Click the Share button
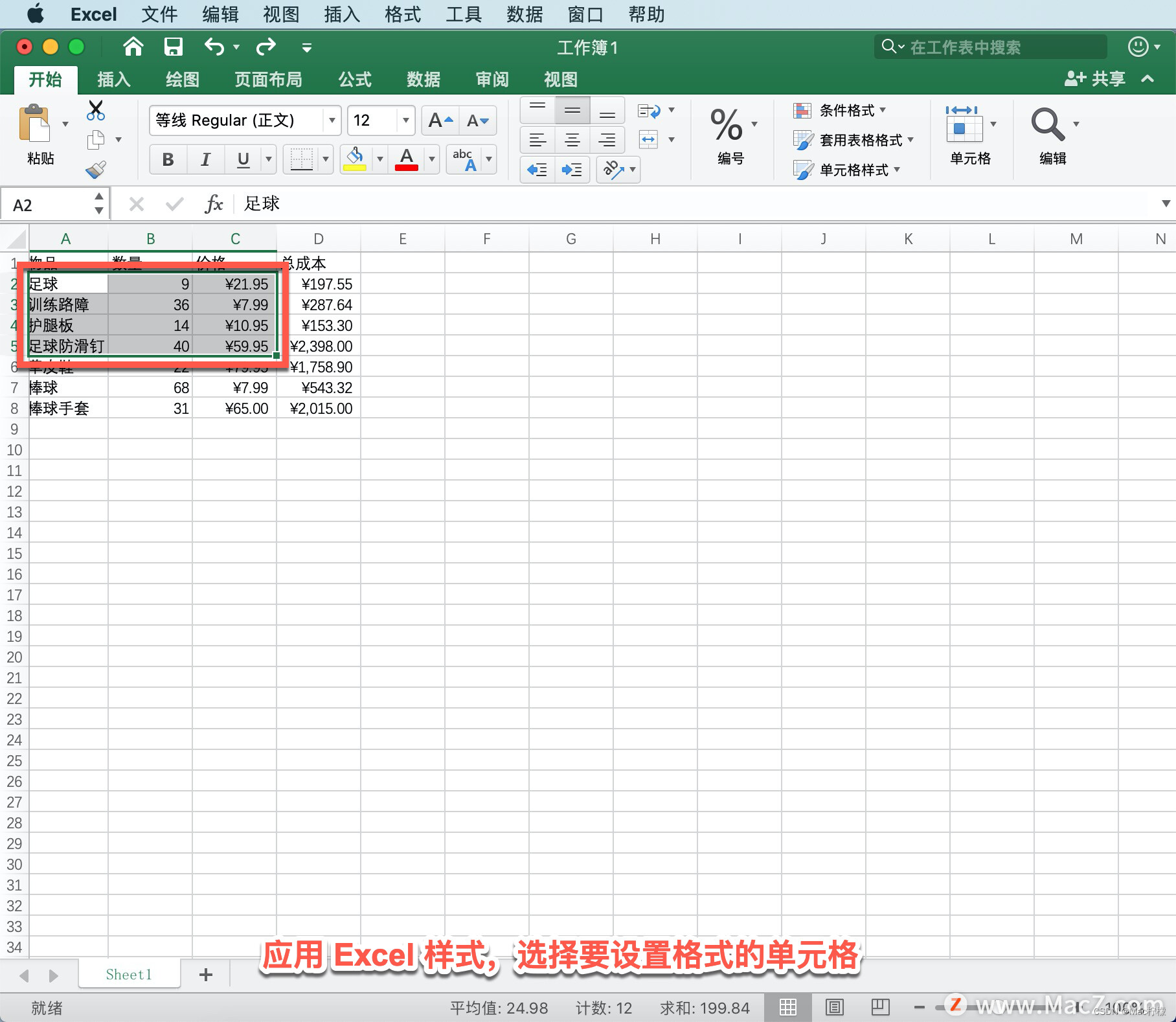 pyautogui.click(x=1095, y=79)
